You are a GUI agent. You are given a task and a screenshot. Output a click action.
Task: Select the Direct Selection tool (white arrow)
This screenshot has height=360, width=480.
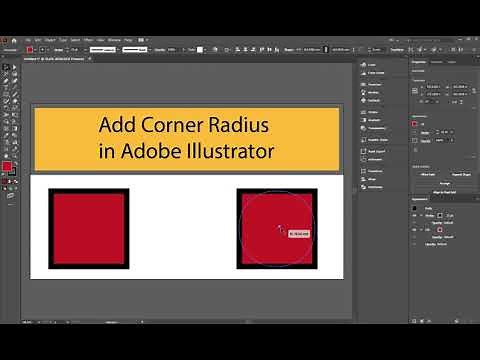pyautogui.click(x=14, y=67)
